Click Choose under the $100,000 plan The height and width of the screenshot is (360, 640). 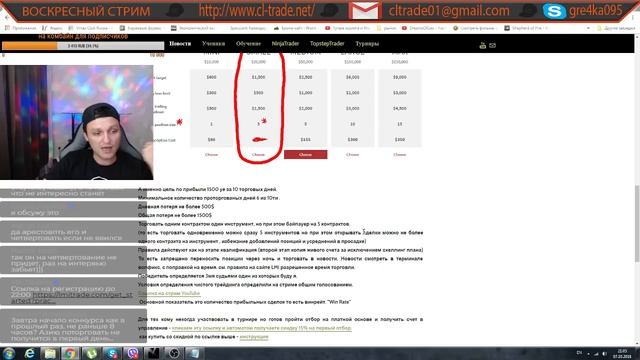tap(353, 155)
